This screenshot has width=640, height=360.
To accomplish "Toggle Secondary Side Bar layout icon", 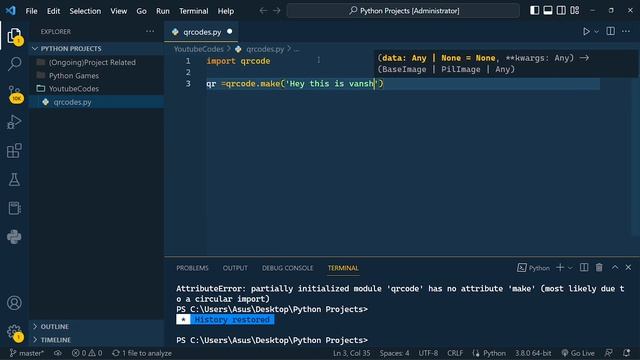I will click(561, 11).
